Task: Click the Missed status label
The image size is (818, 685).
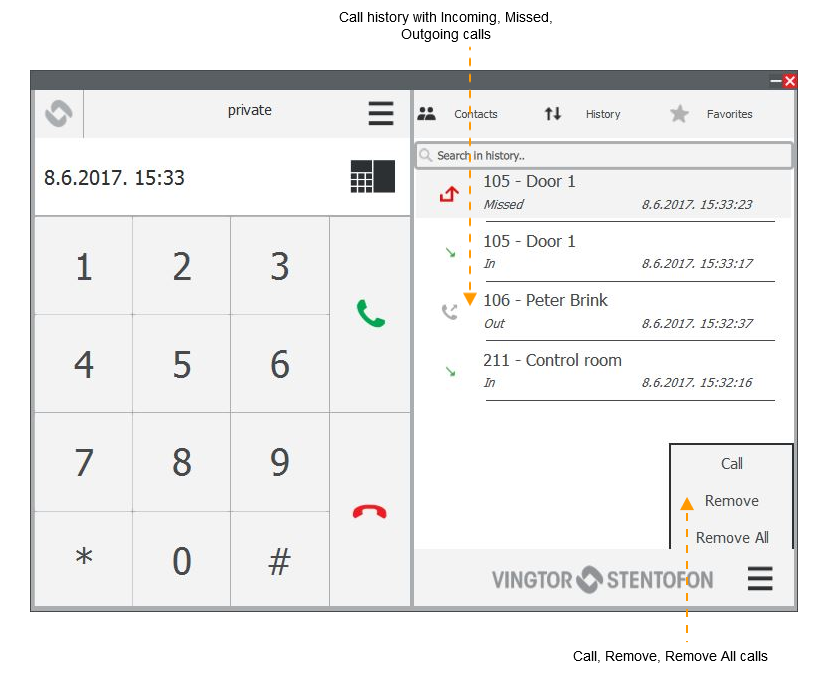Action: tap(503, 205)
